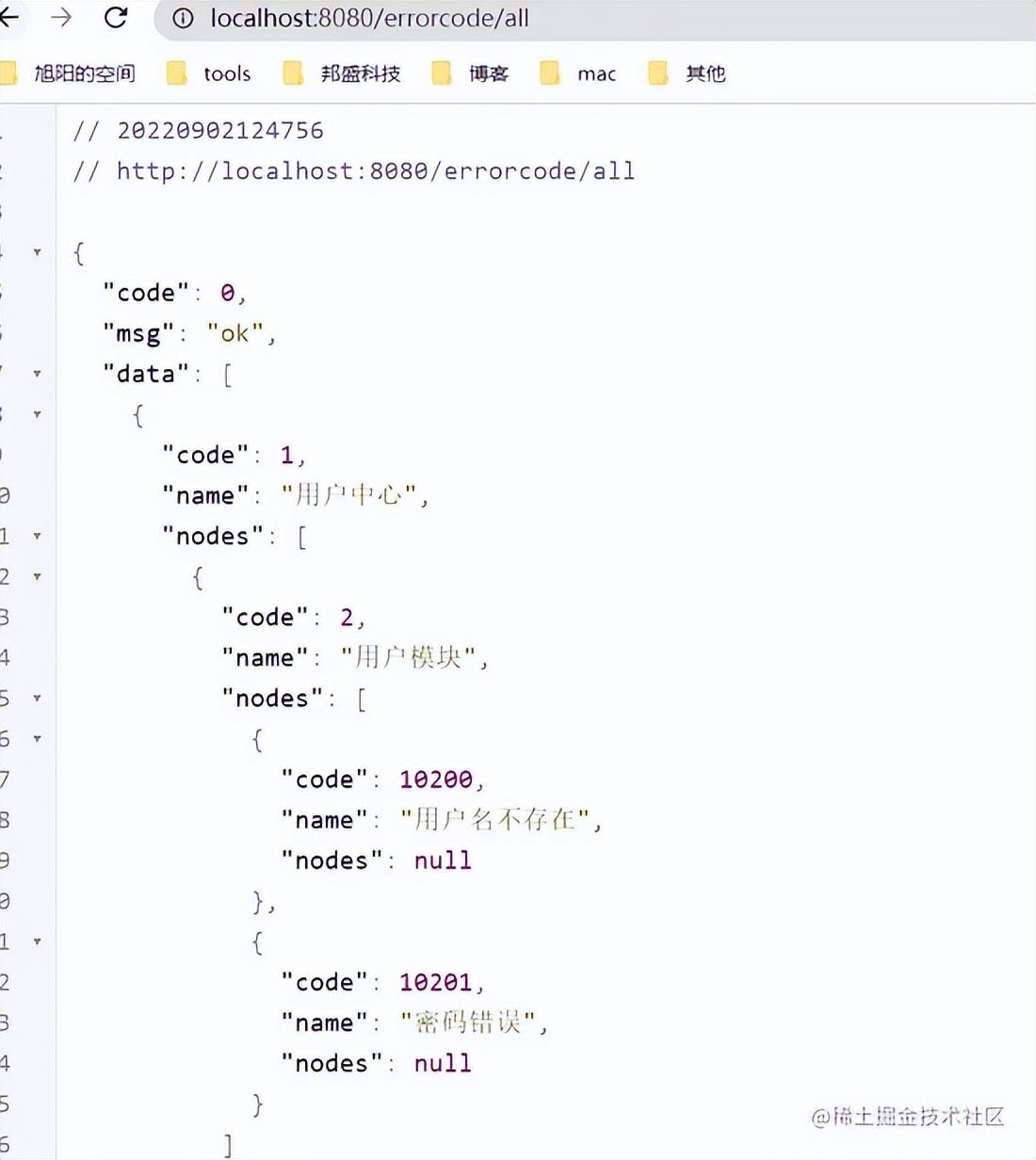Open the 旭阳的空间 bookmark folder
The height and width of the screenshot is (1160, 1036).
(83, 72)
